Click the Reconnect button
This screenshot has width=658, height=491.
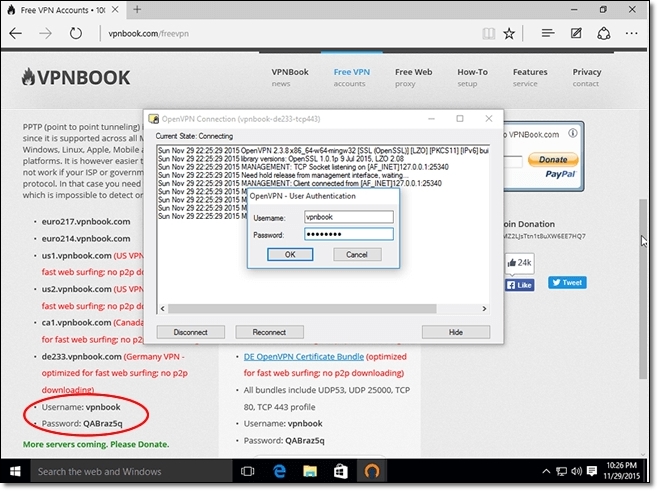pyautogui.click(x=269, y=332)
